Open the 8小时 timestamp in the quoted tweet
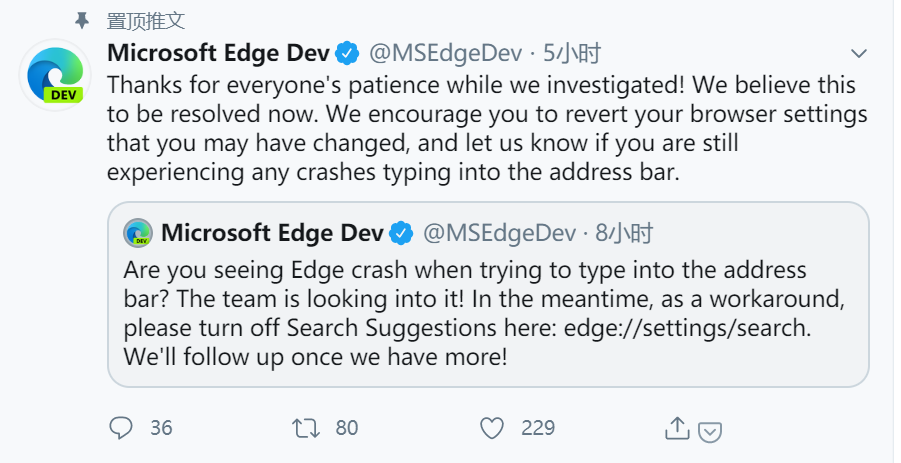 [x=624, y=233]
